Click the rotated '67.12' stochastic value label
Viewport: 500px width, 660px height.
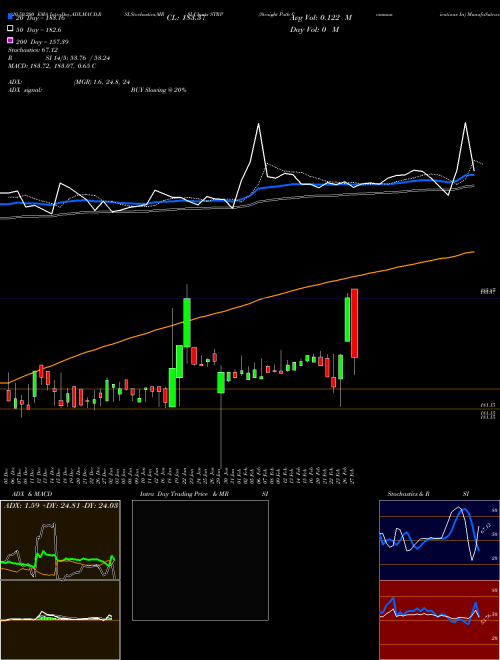point(486,528)
